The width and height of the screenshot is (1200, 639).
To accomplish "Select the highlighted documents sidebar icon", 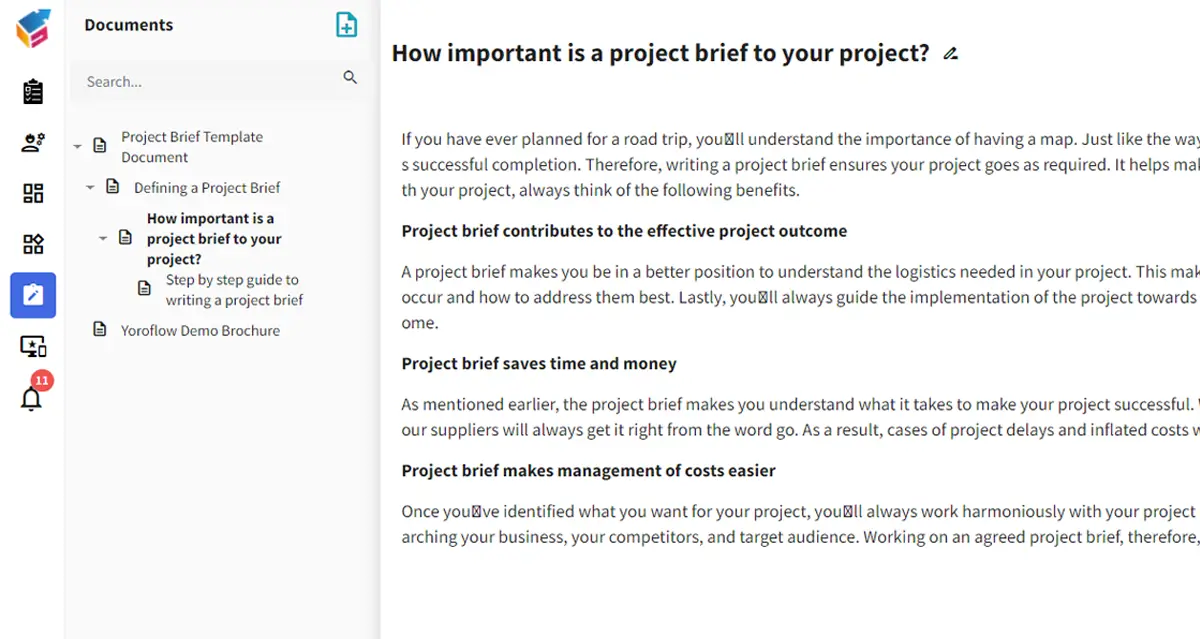I will pos(33,295).
